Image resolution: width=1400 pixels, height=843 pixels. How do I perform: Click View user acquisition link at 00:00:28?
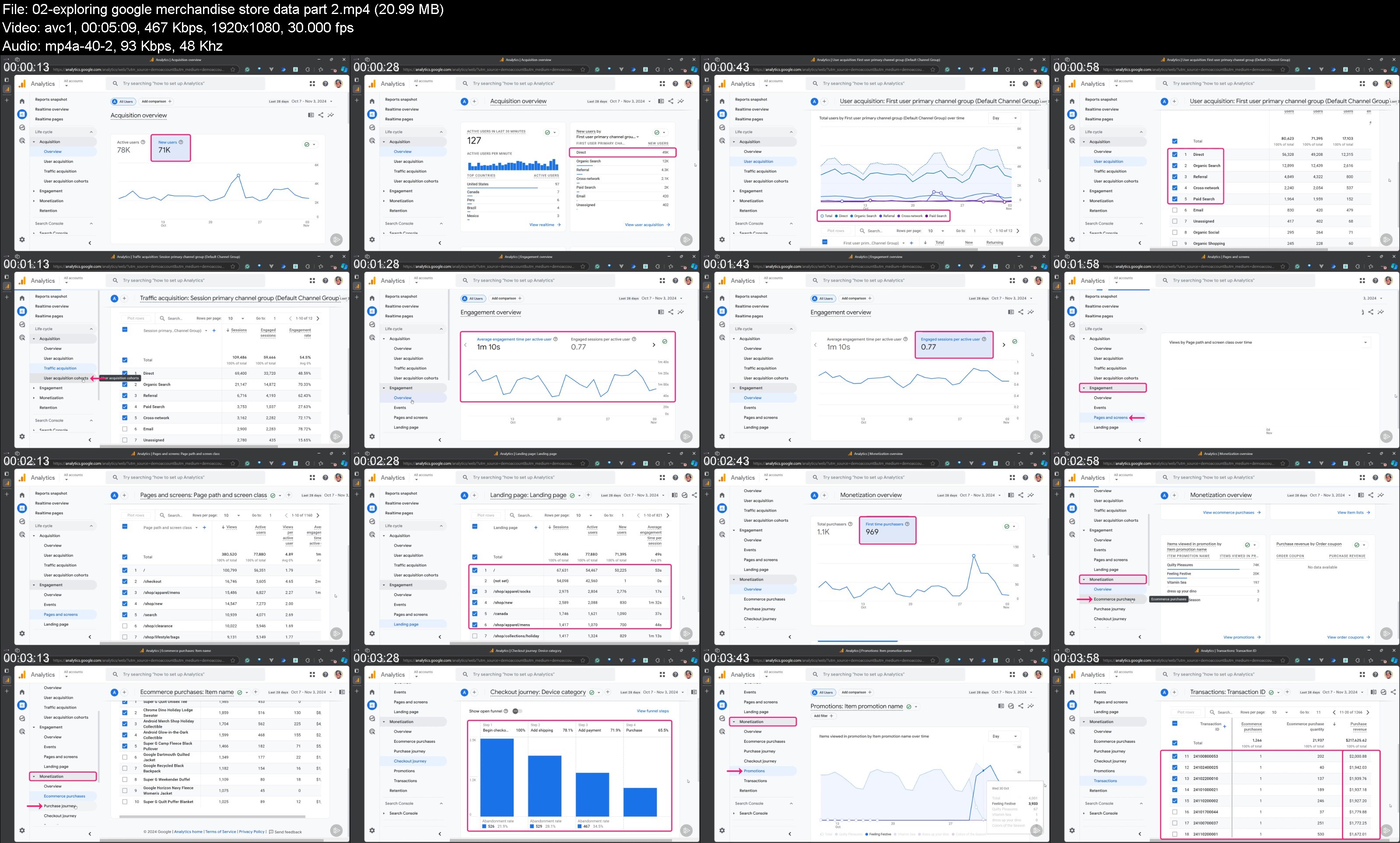point(647,225)
